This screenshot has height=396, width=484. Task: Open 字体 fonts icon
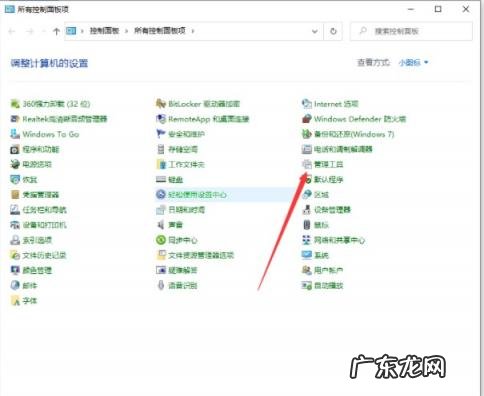(15, 301)
